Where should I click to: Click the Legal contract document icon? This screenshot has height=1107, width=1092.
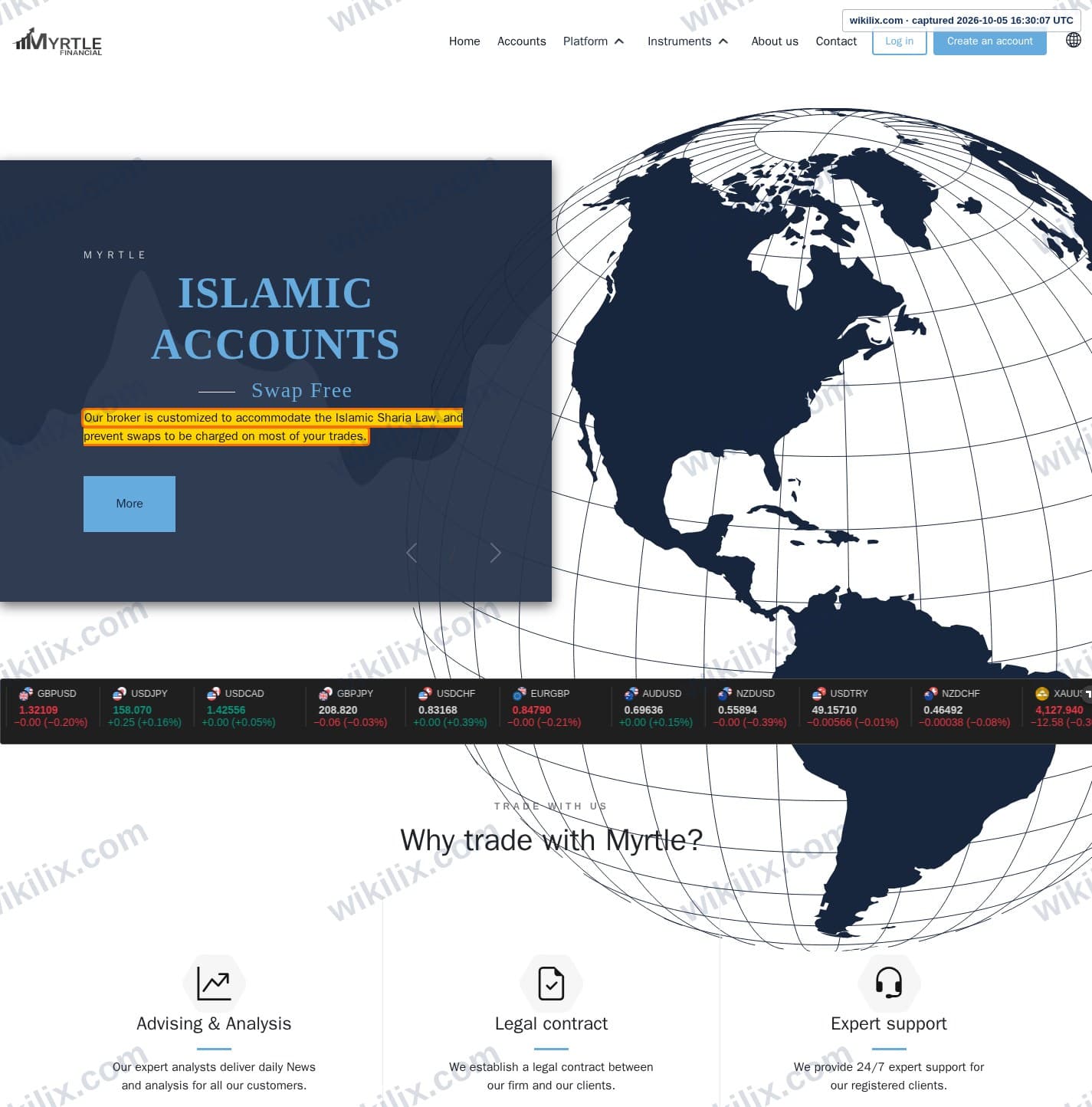click(x=551, y=983)
